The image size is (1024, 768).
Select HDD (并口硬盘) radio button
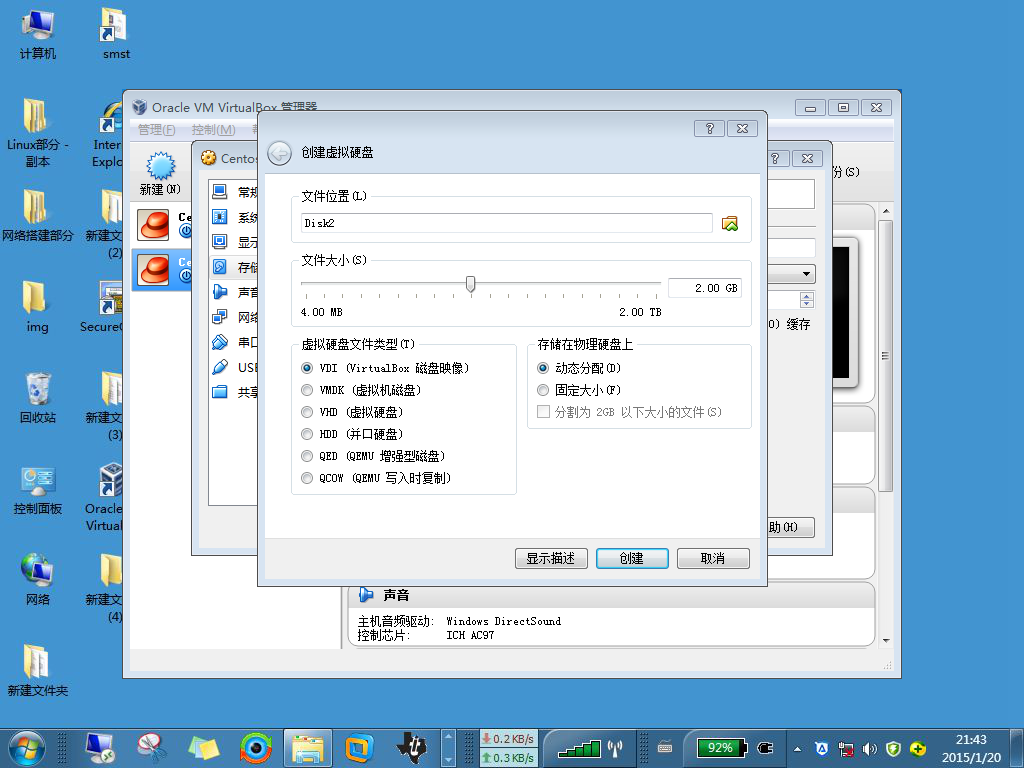(x=307, y=434)
